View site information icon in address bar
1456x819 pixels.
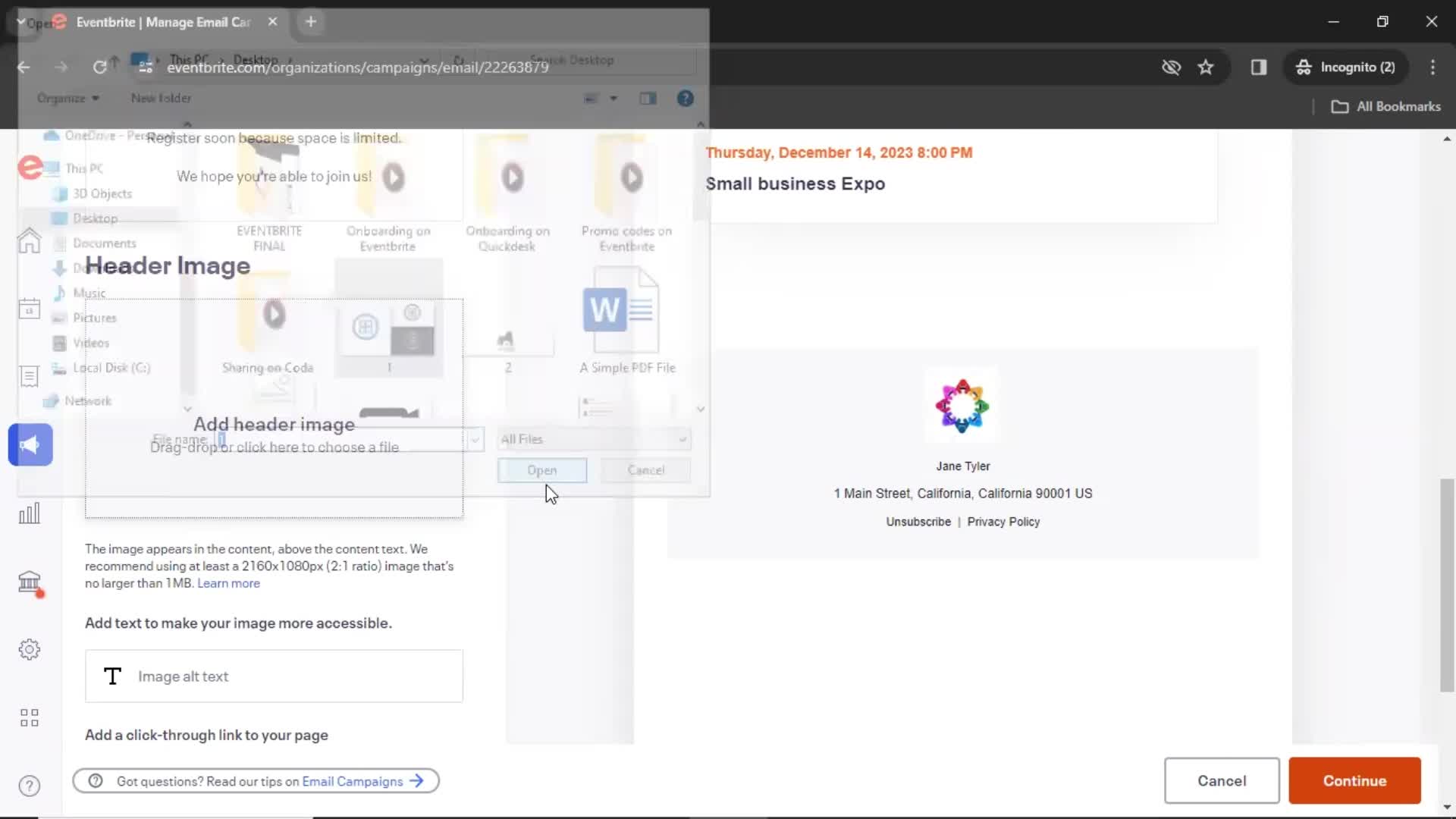click(x=146, y=67)
